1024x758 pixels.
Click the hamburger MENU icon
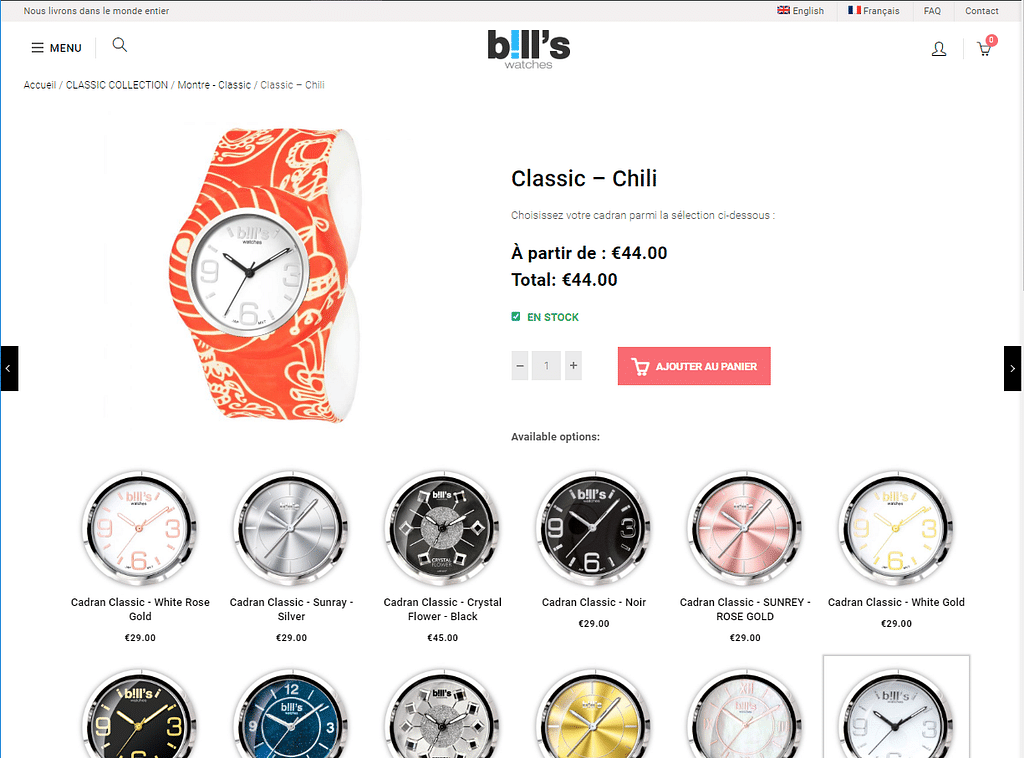(x=38, y=48)
